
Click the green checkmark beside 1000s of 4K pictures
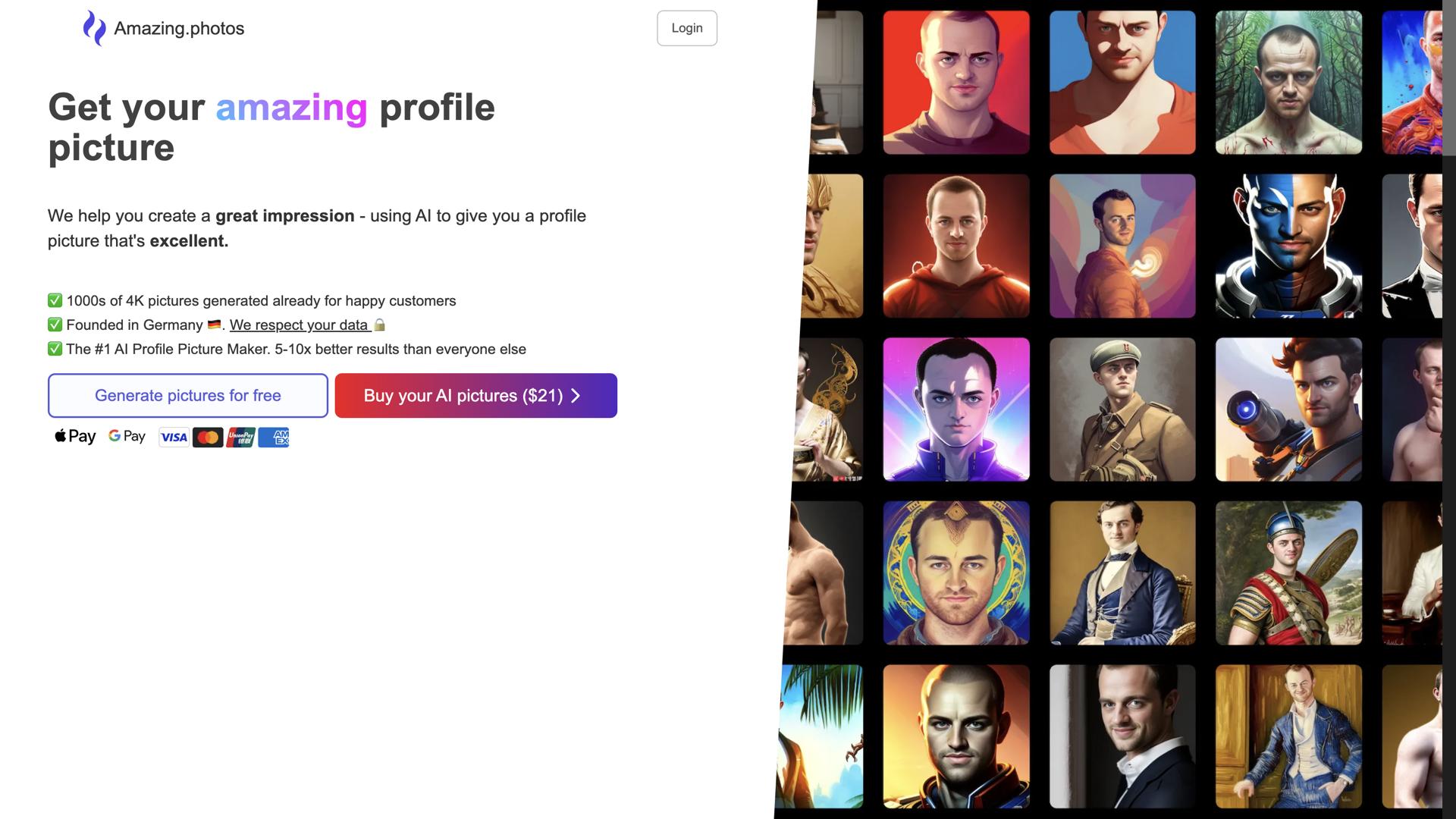[55, 300]
